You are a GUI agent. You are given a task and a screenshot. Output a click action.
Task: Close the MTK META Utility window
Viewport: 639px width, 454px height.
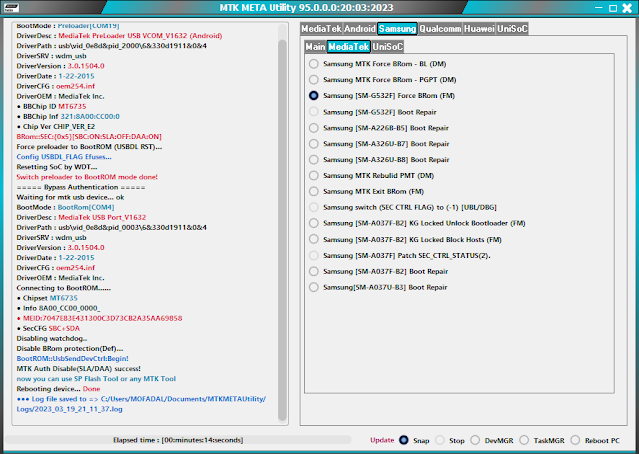click(x=627, y=8)
